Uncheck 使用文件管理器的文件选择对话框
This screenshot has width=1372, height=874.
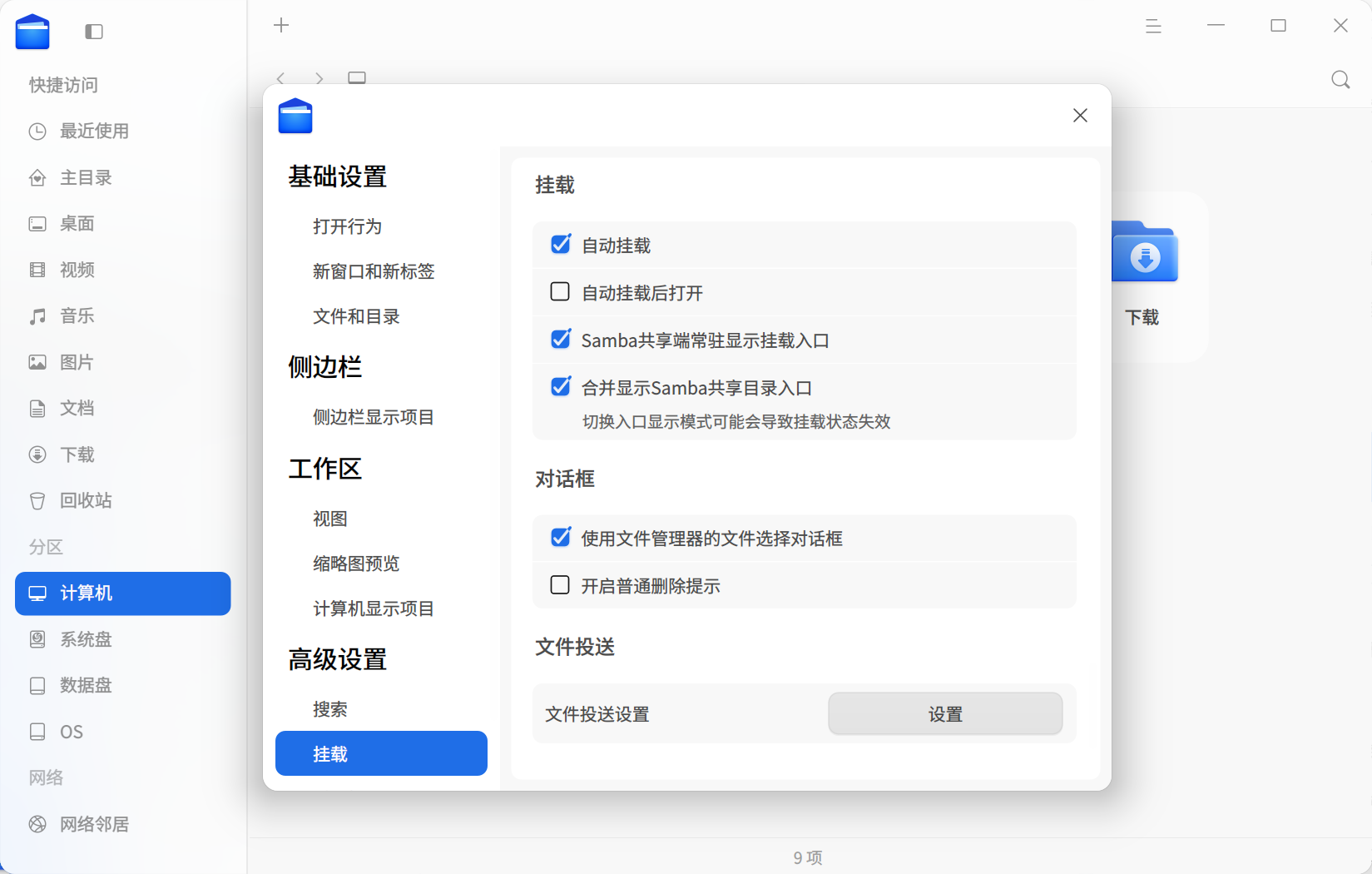pyautogui.click(x=561, y=537)
